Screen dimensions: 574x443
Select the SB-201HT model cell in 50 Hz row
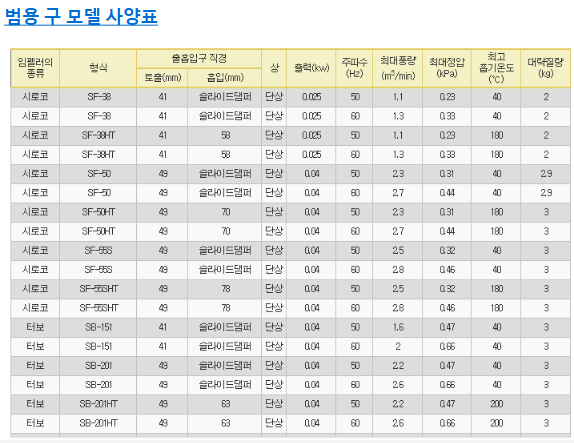(98, 404)
